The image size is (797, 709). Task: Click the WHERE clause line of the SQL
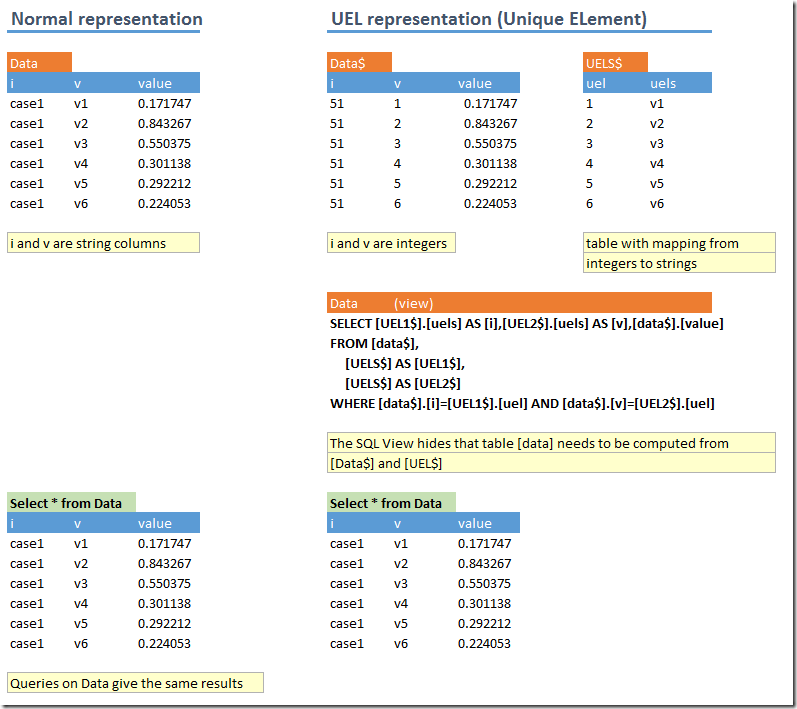coord(521,403)
